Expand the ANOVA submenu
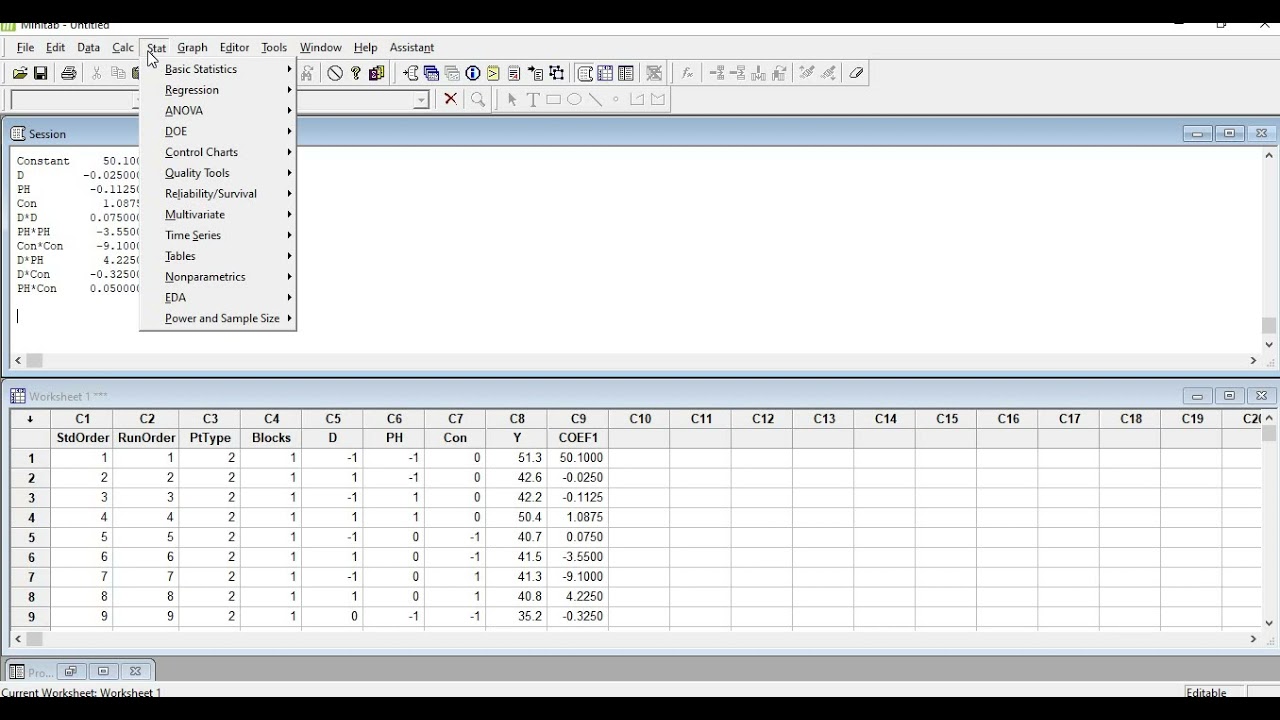The width and height of the screenshot is (1280, 720). tap(218, 111)
